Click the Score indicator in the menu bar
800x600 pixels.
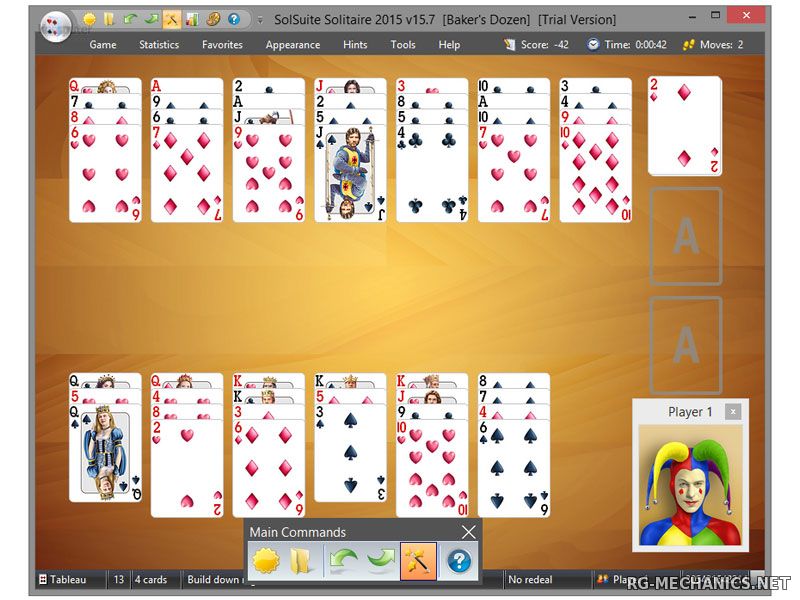pos(536,45)
